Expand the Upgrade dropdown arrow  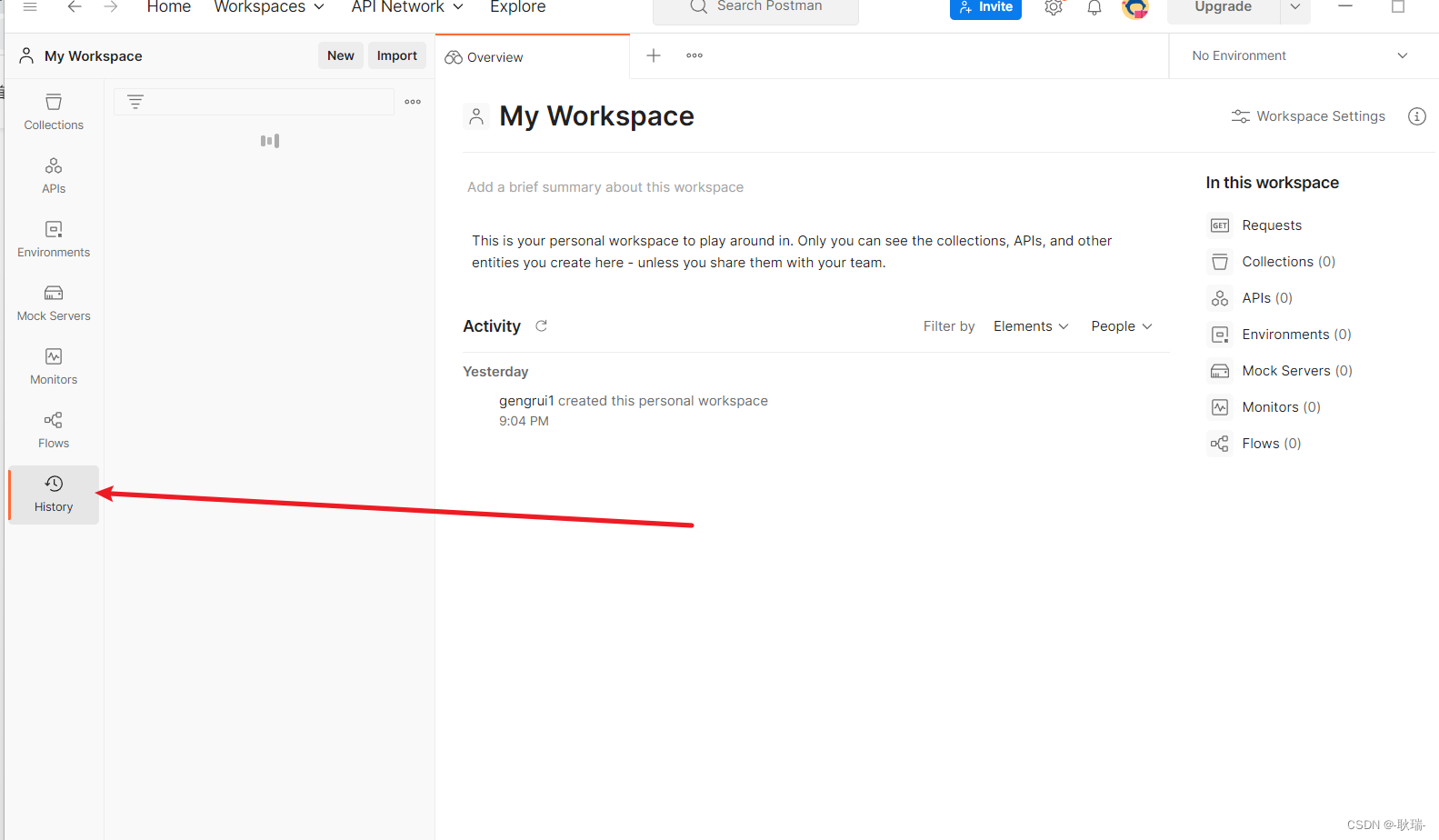1295,7
